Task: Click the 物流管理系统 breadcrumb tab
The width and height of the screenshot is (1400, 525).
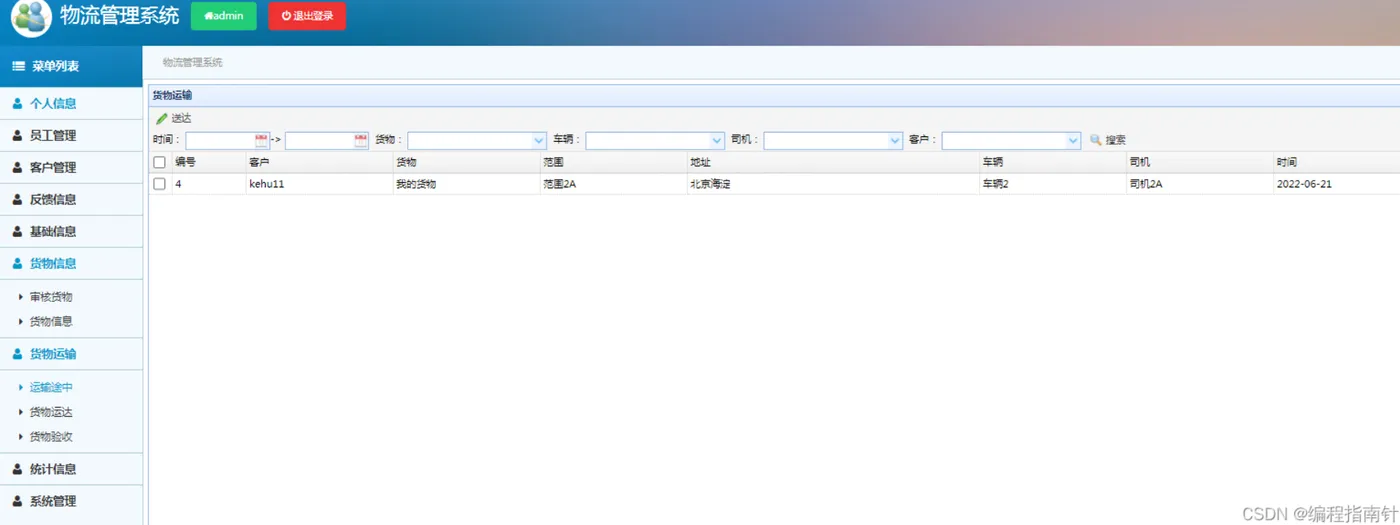Action: pos(193,62)
